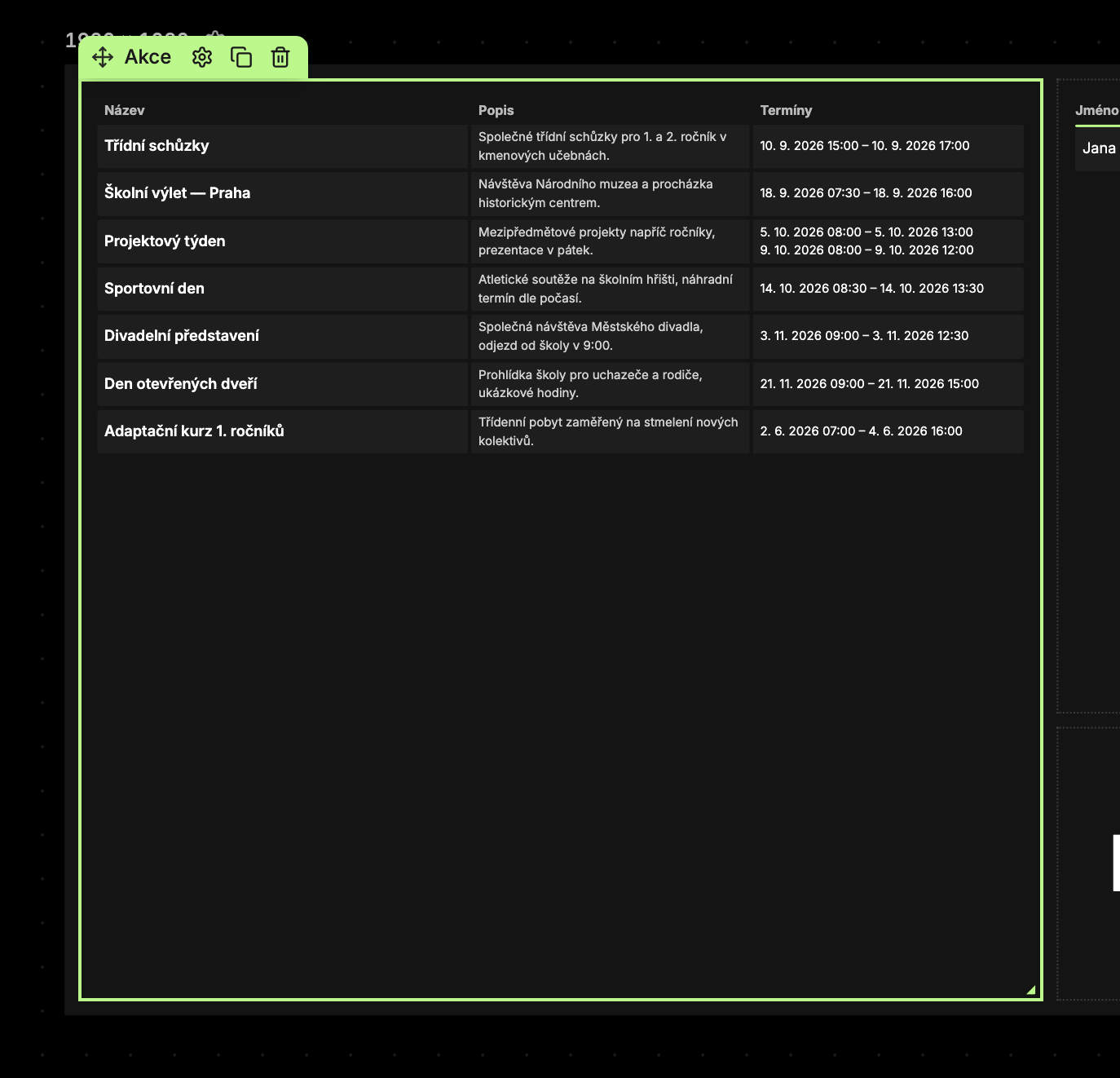The height and width of the screenshot is (1078, 1120).
Task: Click the 3. 11. 2026 09:00 date cell
Action: click(888, 336)
